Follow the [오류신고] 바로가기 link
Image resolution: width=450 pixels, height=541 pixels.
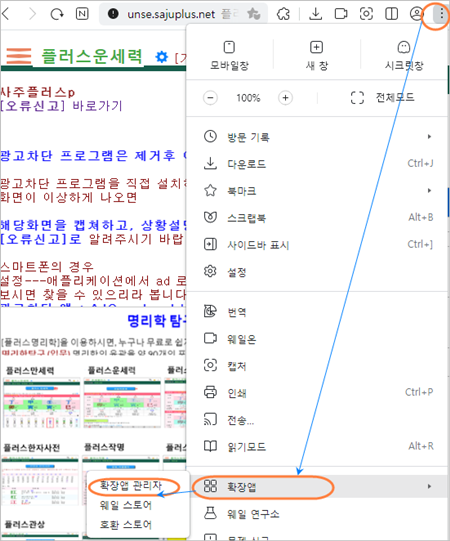(61, 106)
